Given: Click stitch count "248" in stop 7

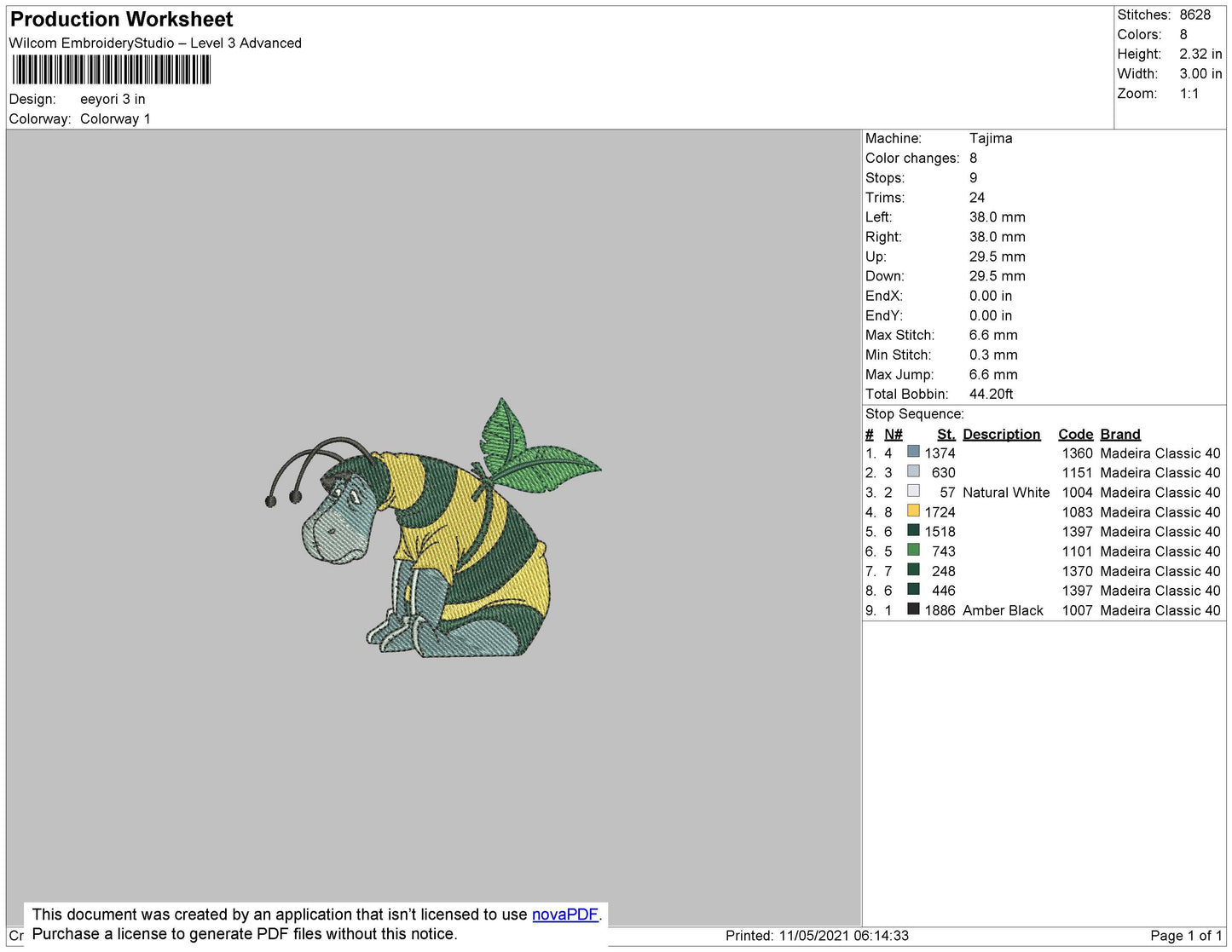Looking at the screenshot, I should 944,571.
